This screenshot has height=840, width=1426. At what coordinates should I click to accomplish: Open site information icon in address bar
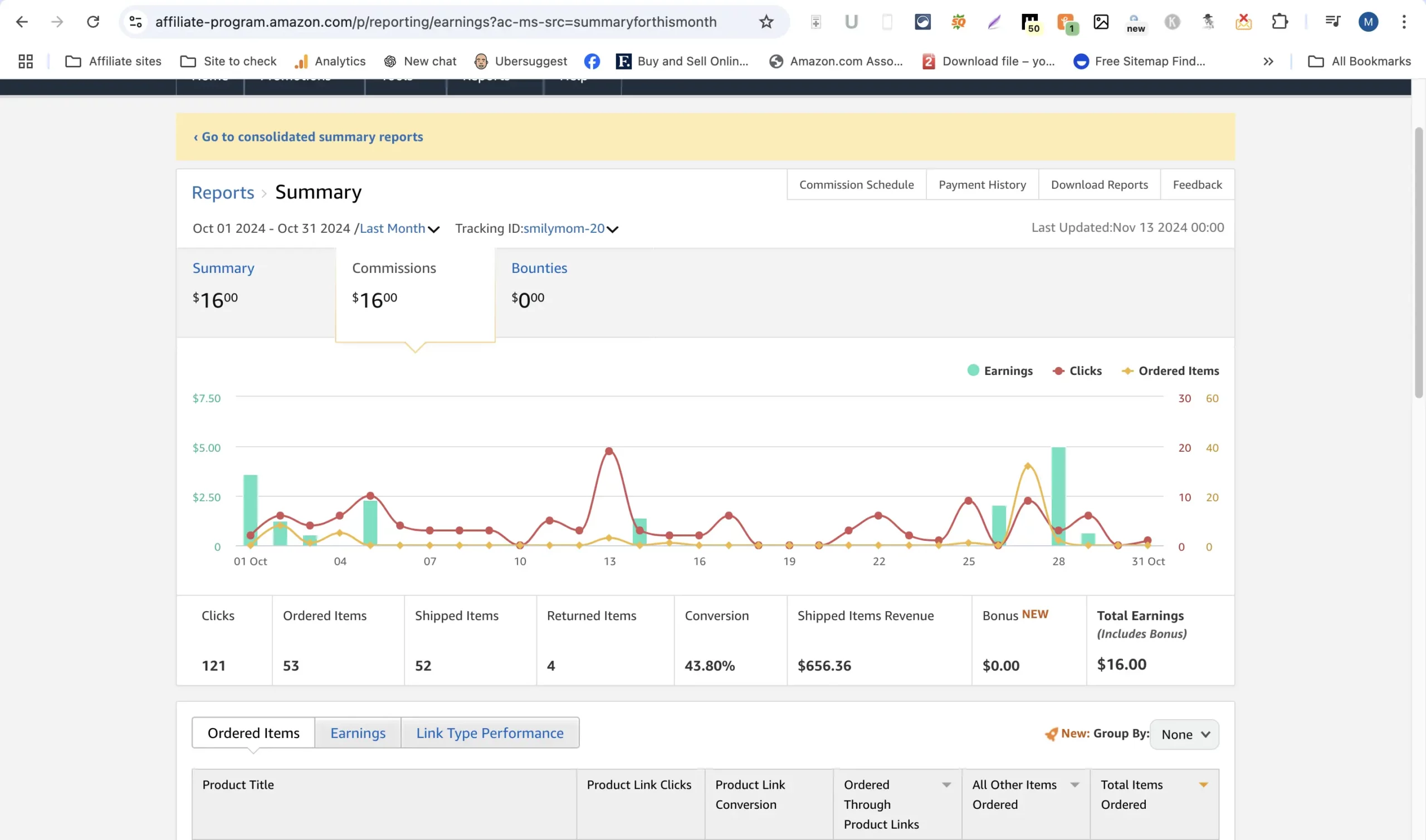point(136,22)
